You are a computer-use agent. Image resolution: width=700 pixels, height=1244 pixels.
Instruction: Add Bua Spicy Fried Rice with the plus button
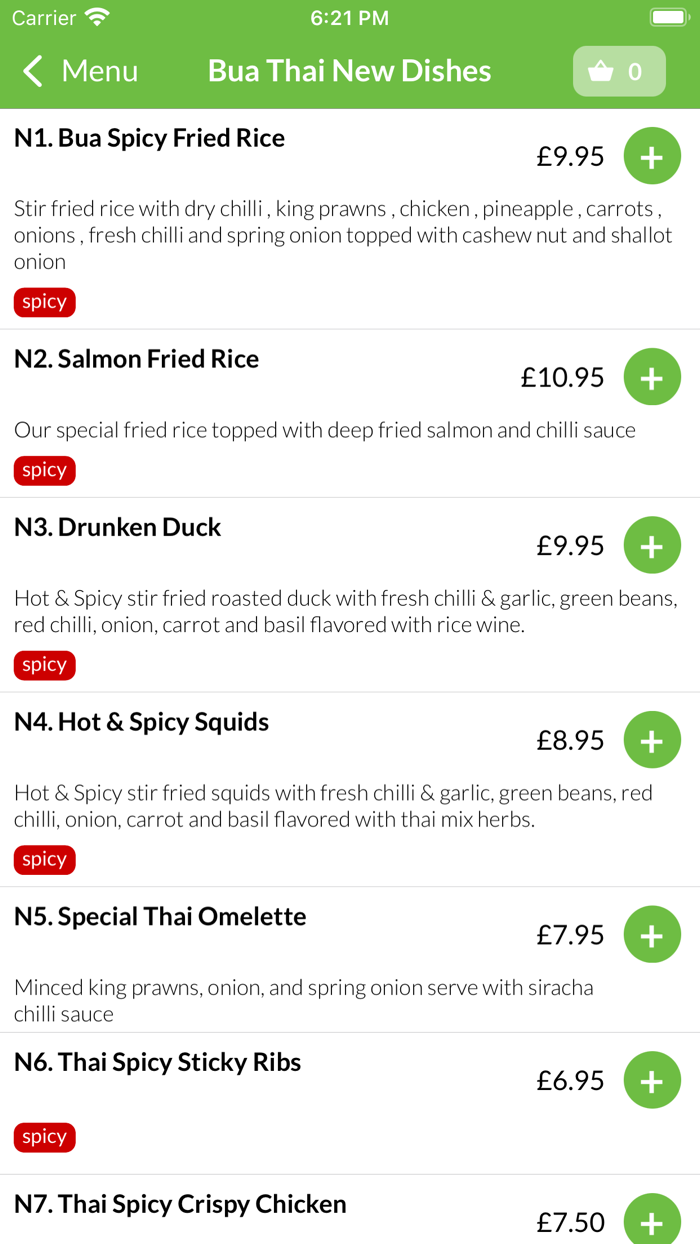[x=652, y=156]
